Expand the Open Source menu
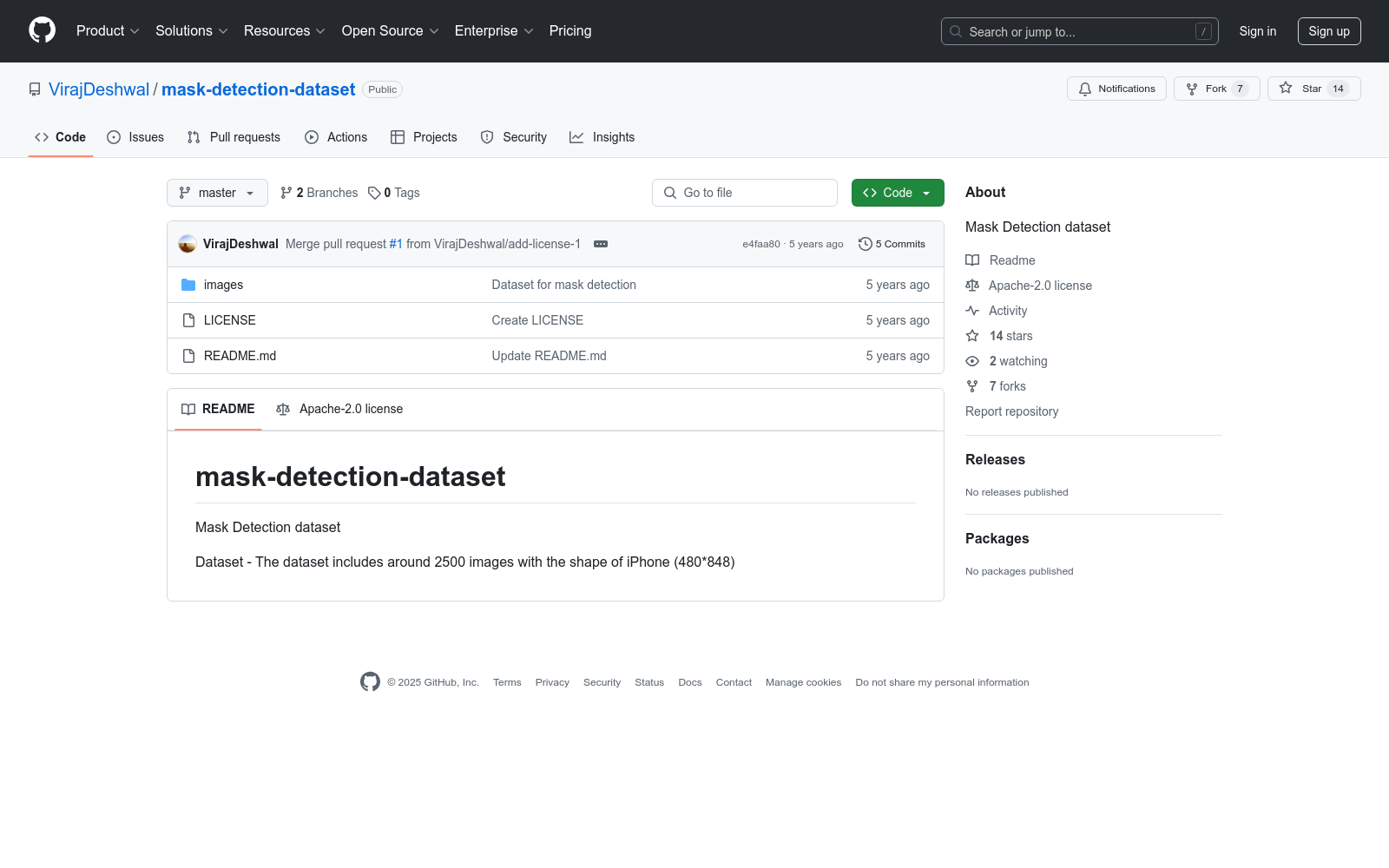 [x=391, y=31]
